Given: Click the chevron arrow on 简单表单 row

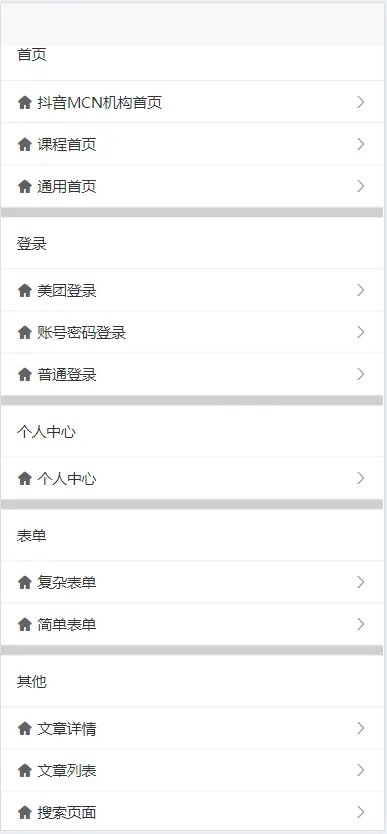Looking at the screenshot, I should (x=361, y=624).
